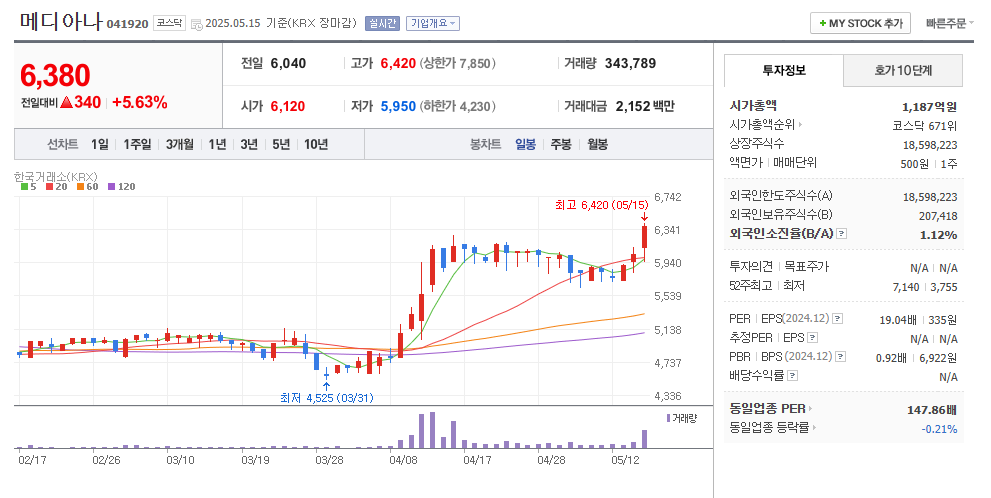991x498 pixels.
Task: Select the 10년 line chart
Action: click(316, 145)
